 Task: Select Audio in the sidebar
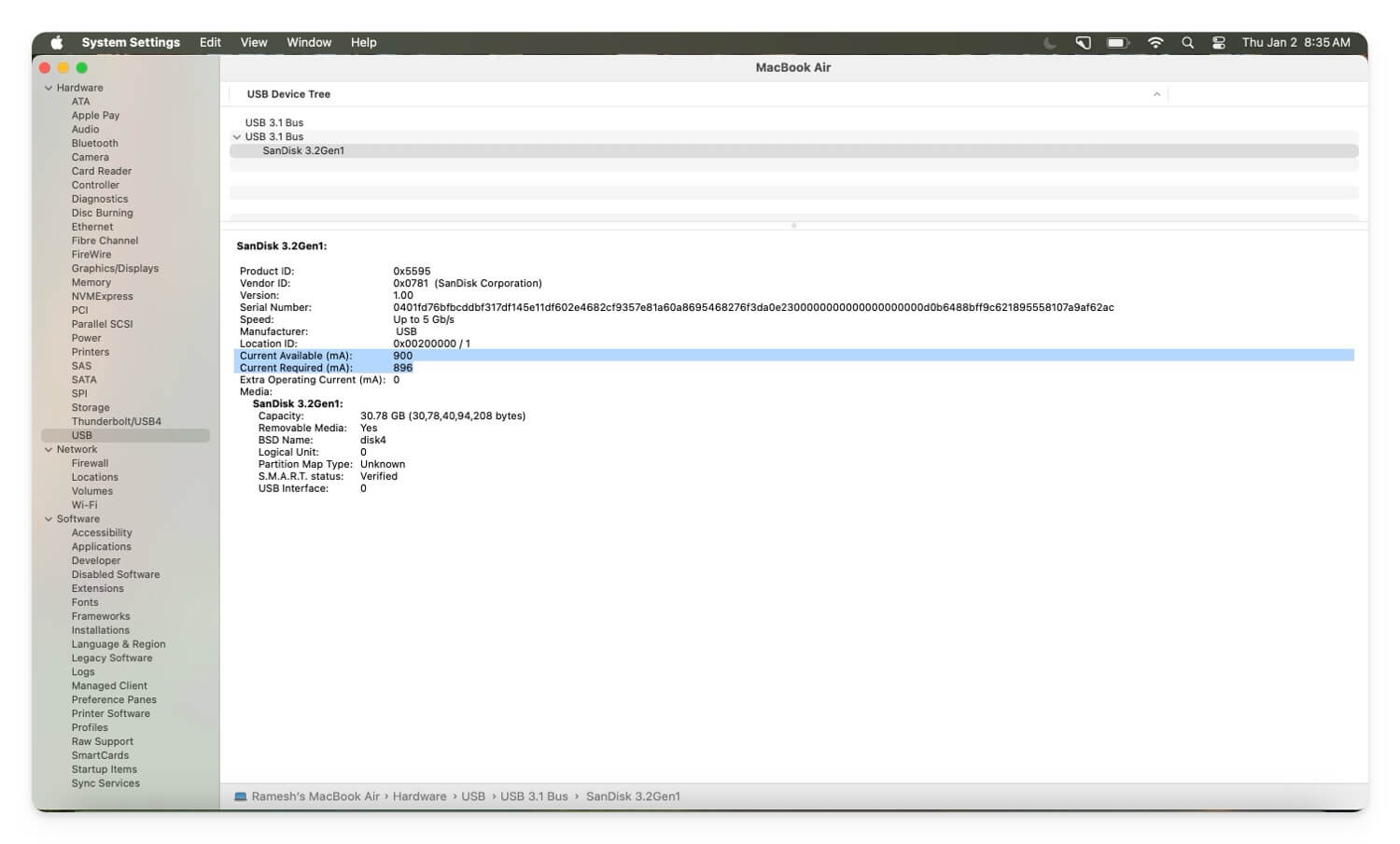tap(86, 129)
